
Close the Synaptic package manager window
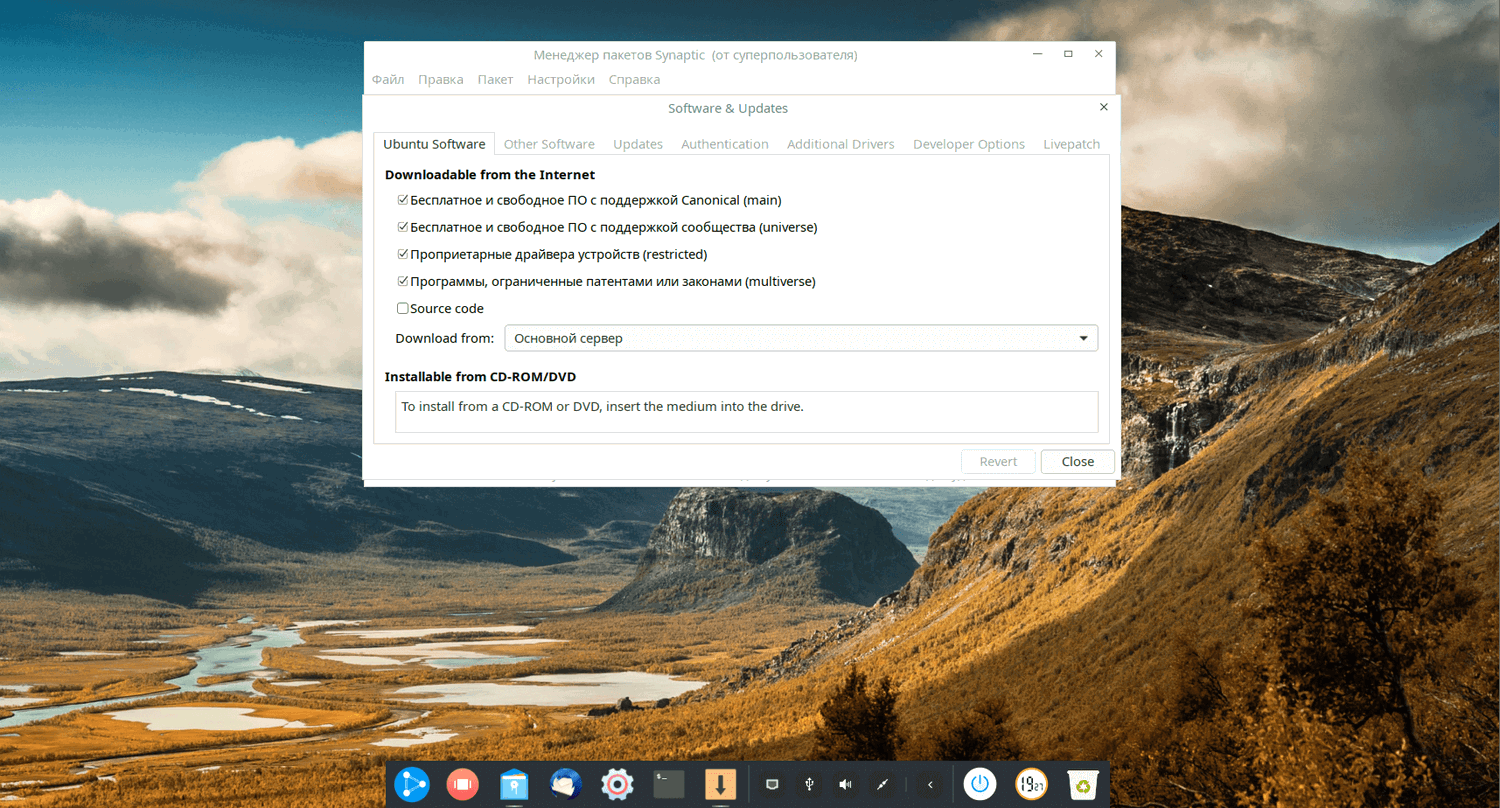[x=1099, y=54]
